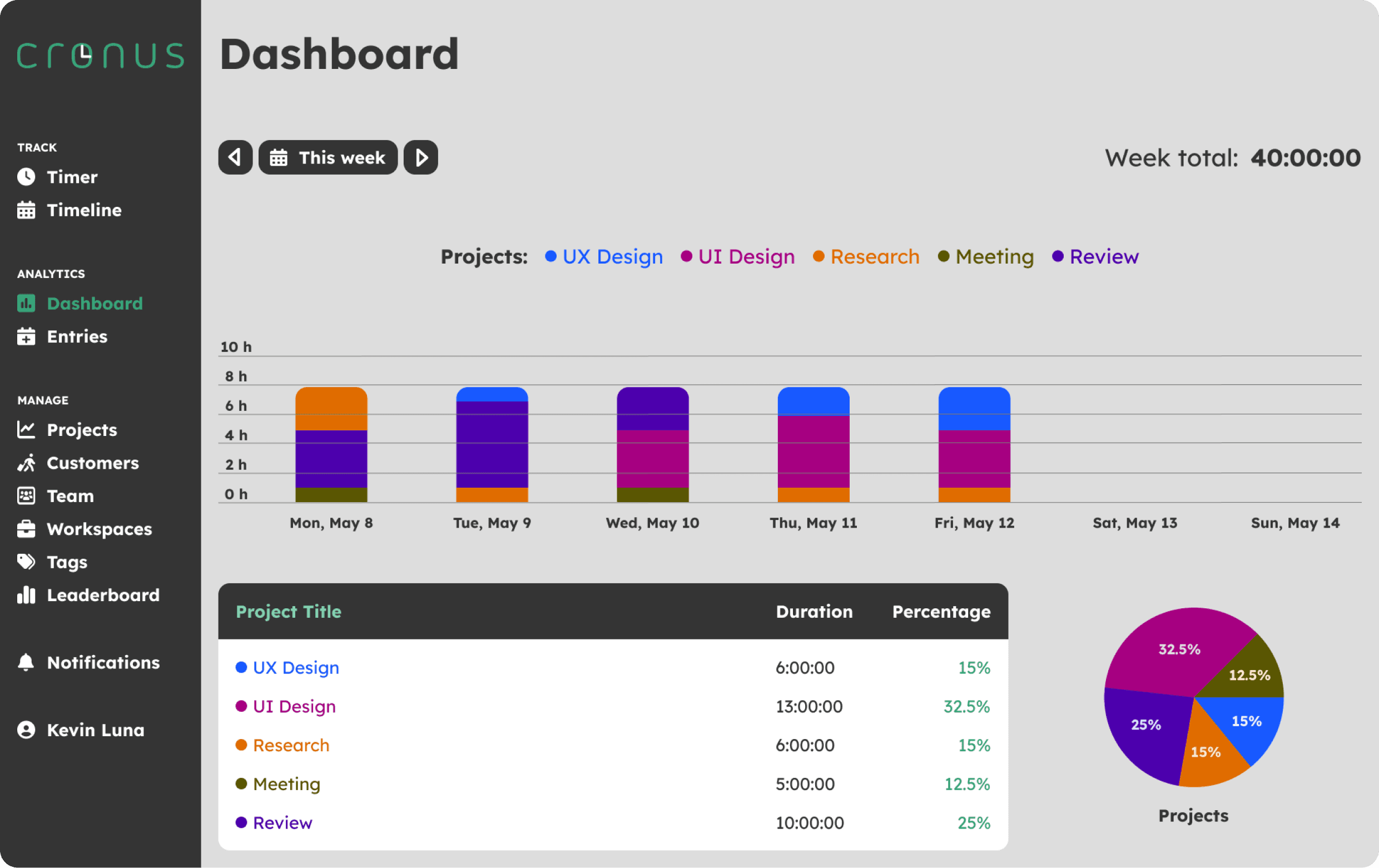
Task: Go to previous week arrow
Action: click(235, 157)
